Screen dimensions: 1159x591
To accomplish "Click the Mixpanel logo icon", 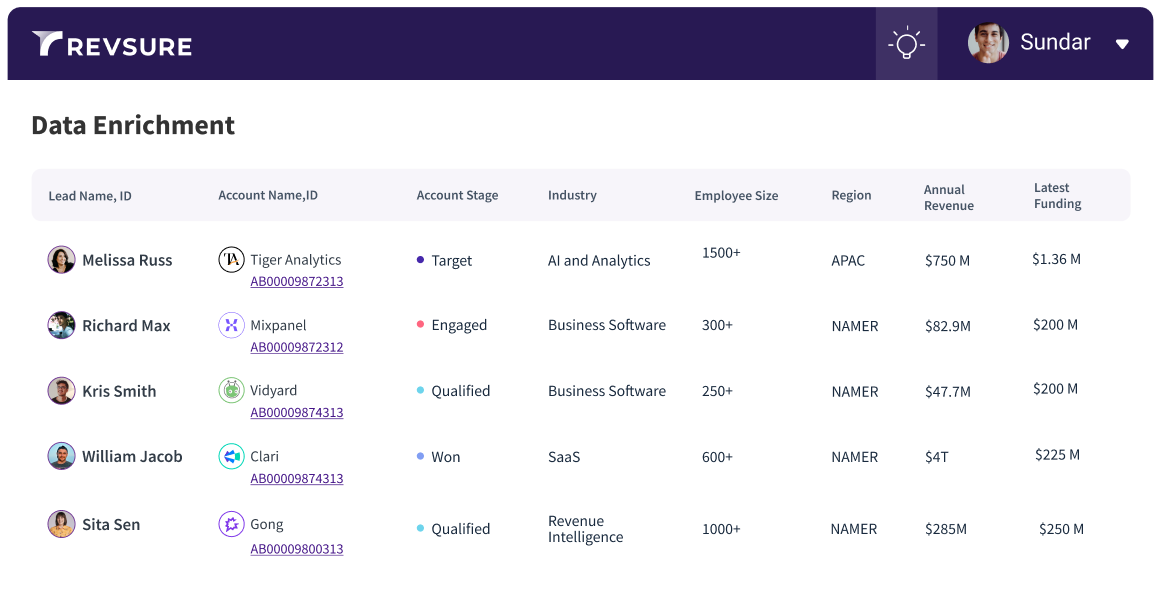I will coord(231,325).
